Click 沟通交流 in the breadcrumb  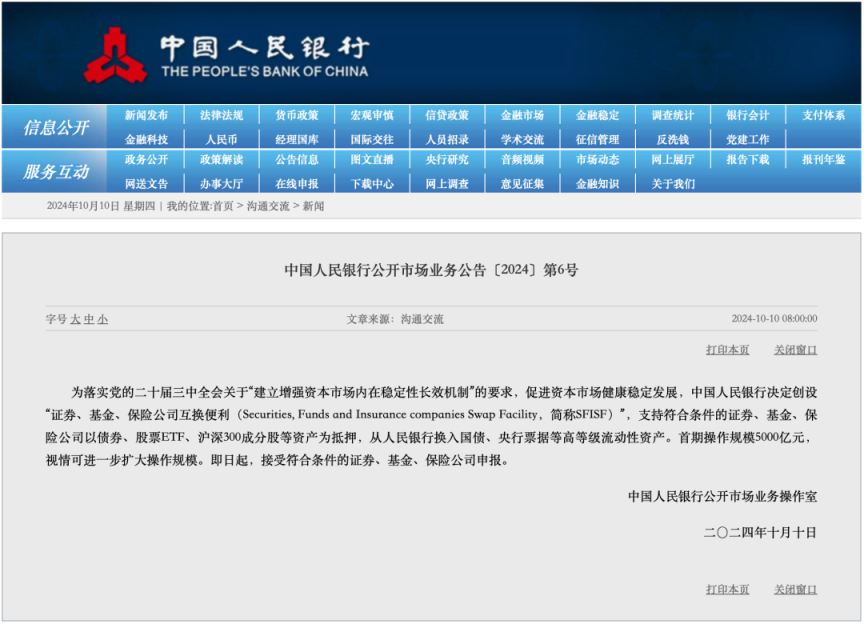(267, 206)
